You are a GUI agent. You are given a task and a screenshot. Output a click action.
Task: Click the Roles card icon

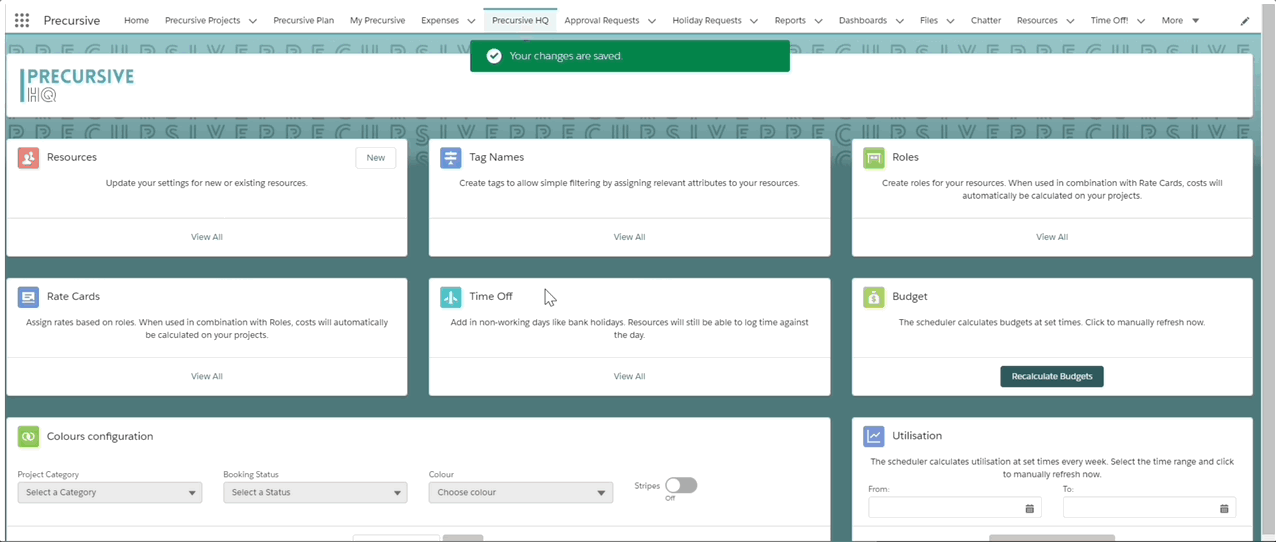pos(874,158)
